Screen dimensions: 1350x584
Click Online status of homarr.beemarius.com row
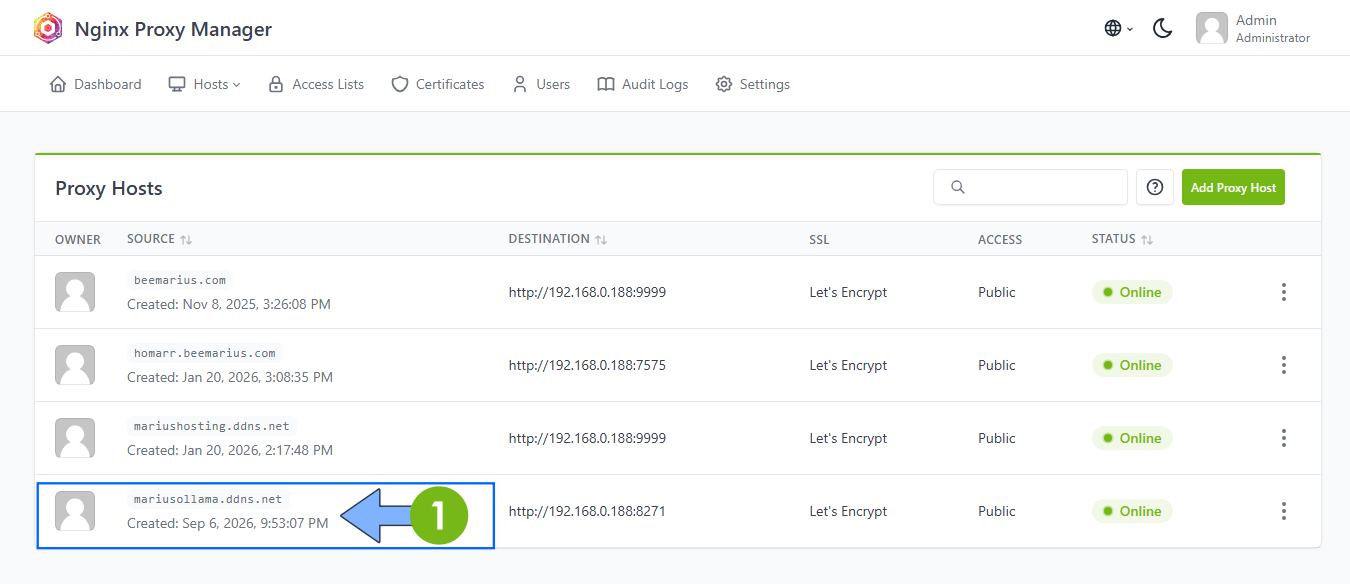click(x=1132, y=365)
